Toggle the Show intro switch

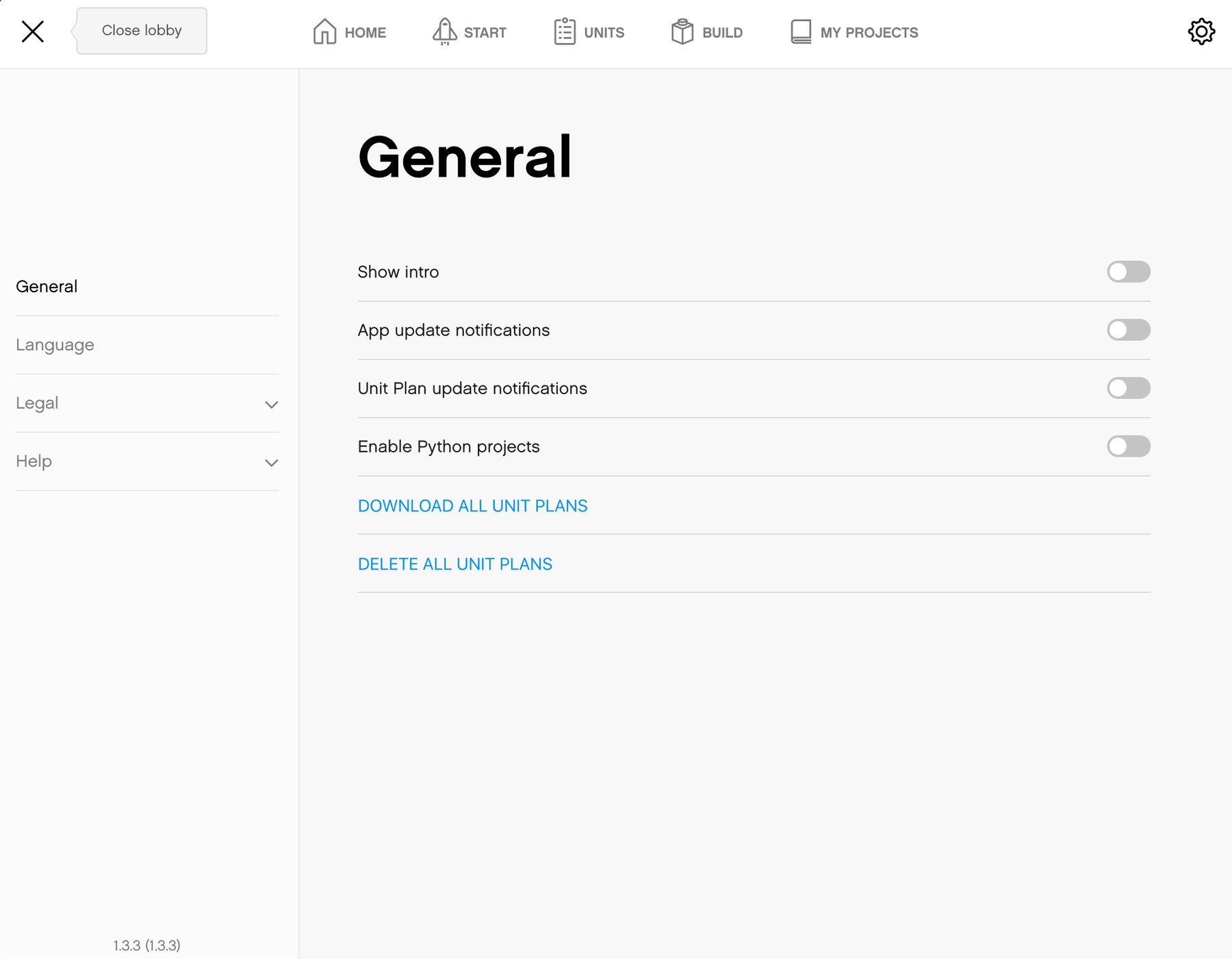click(1128, 272)
